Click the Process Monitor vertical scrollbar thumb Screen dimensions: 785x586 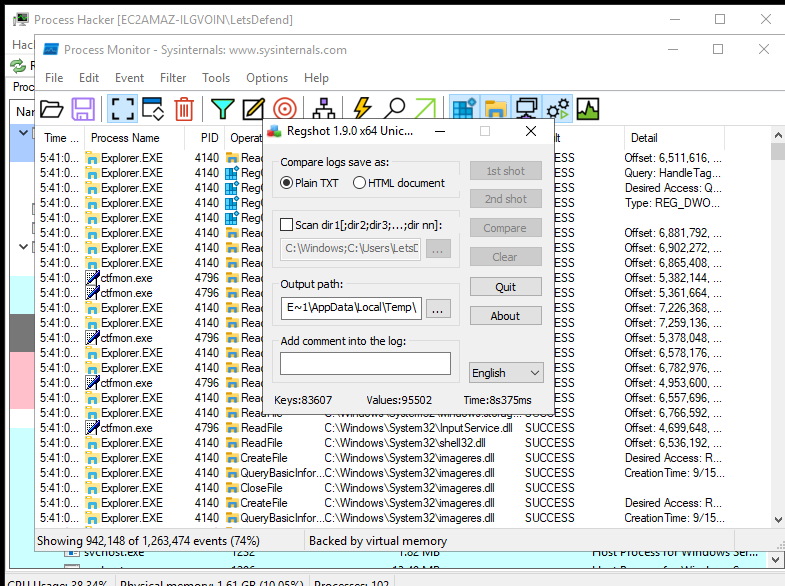[777, 151]
